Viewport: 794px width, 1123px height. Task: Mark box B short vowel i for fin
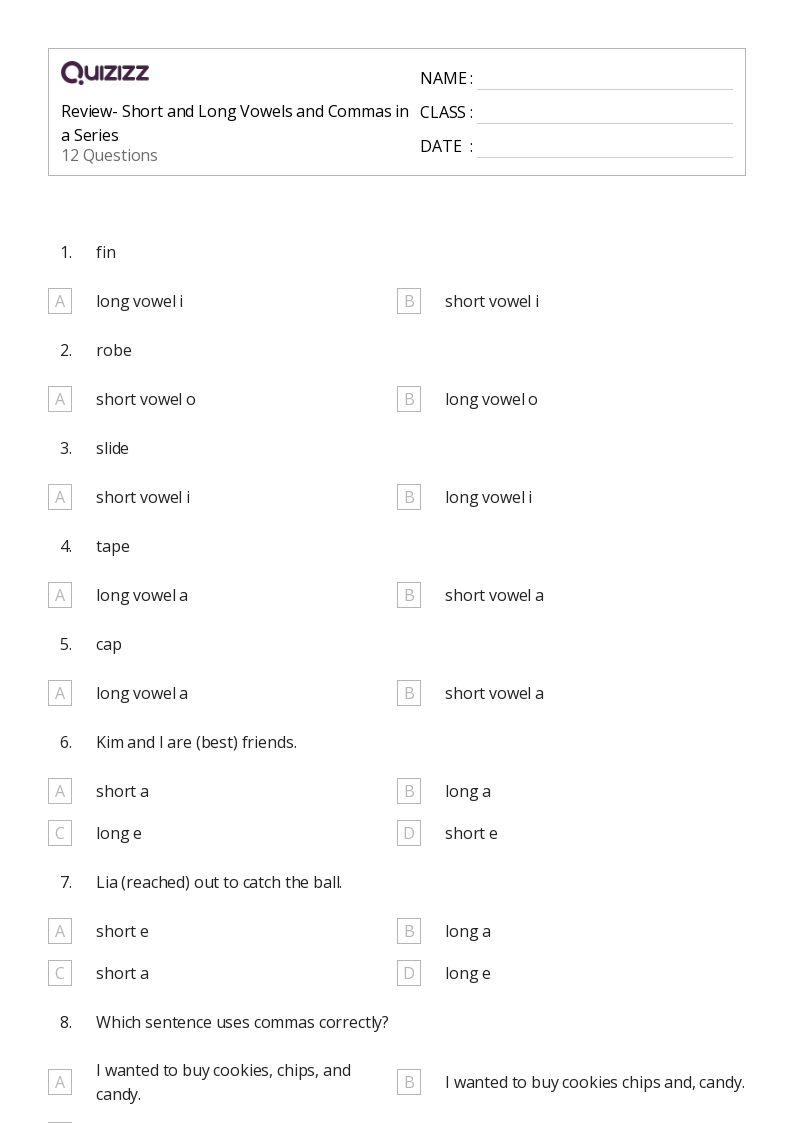pos(409,302)
